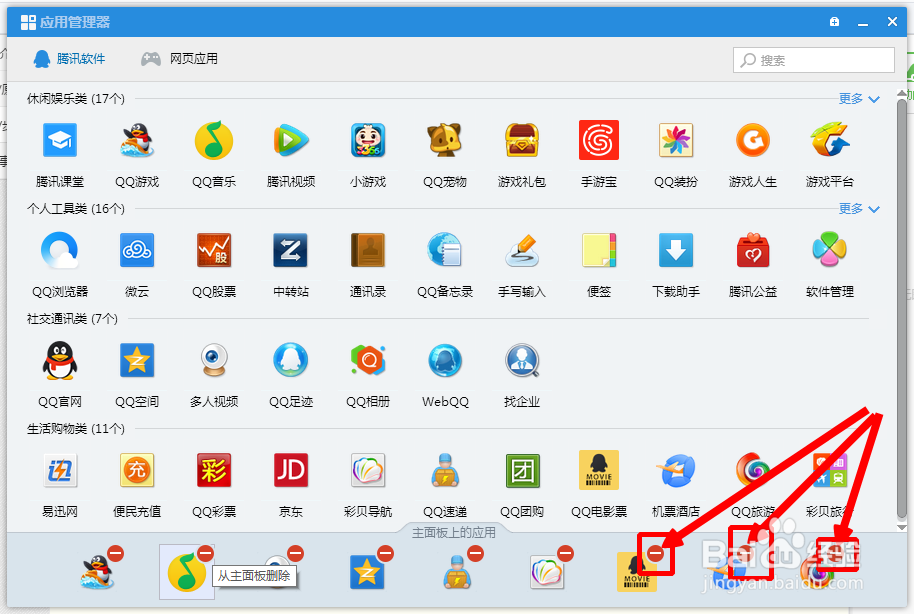914x614 pixels.
Task: Open the 京东 JD app
Action: [x=291, y=470]
